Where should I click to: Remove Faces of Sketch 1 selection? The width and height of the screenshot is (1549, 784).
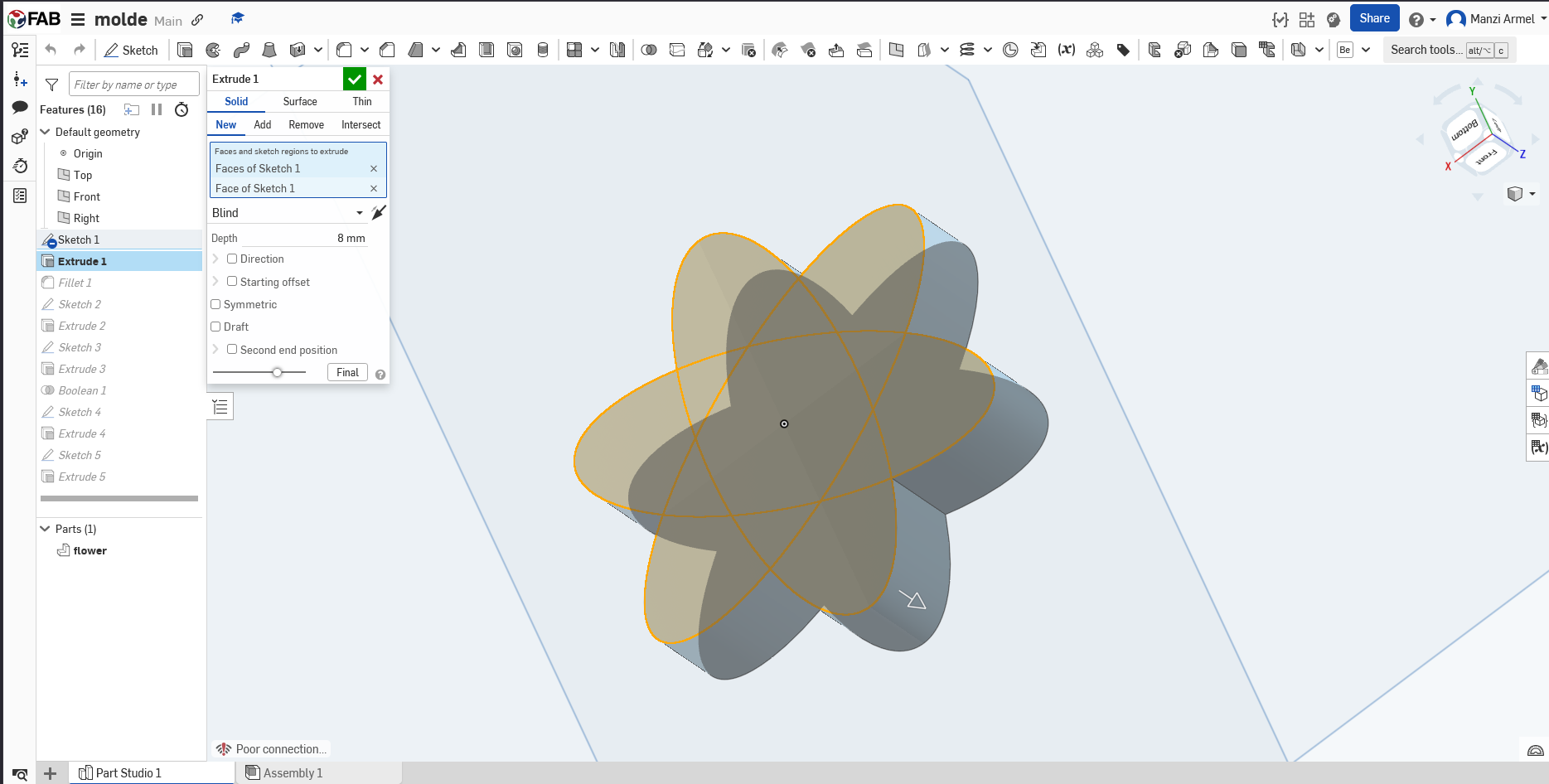point(374,168)
